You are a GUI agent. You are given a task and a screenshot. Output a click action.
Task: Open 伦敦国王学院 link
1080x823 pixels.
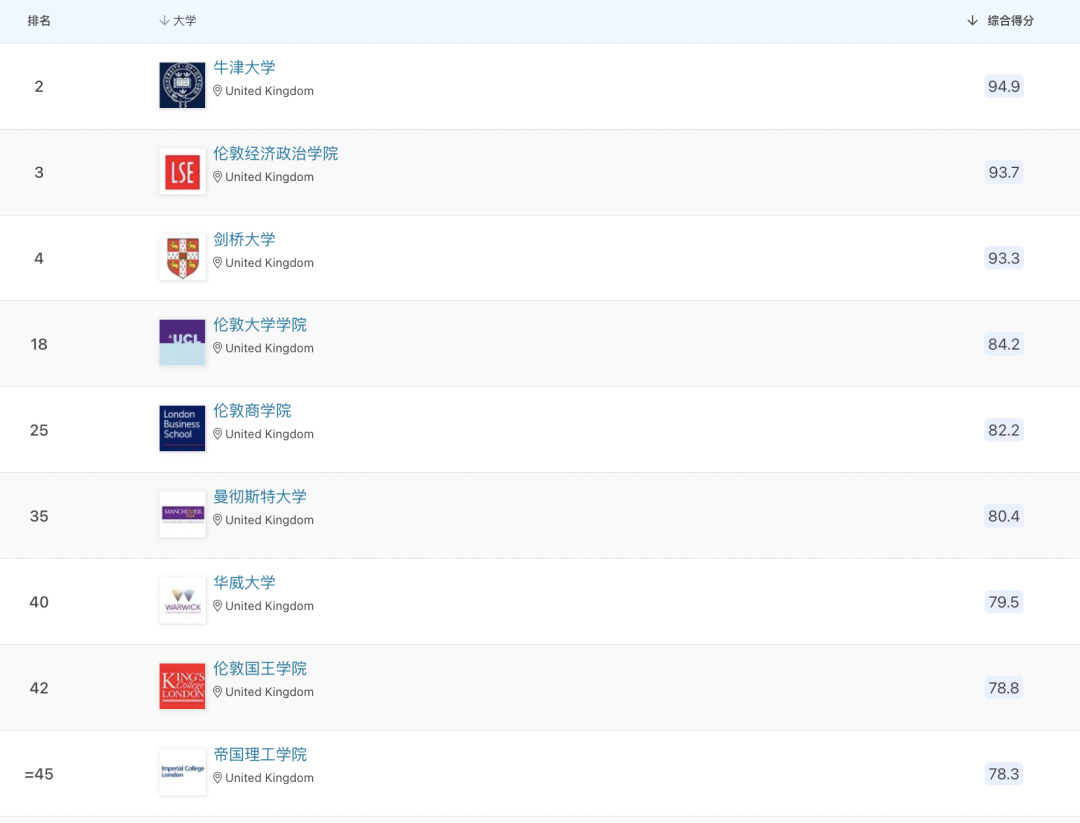coord(260,669)
